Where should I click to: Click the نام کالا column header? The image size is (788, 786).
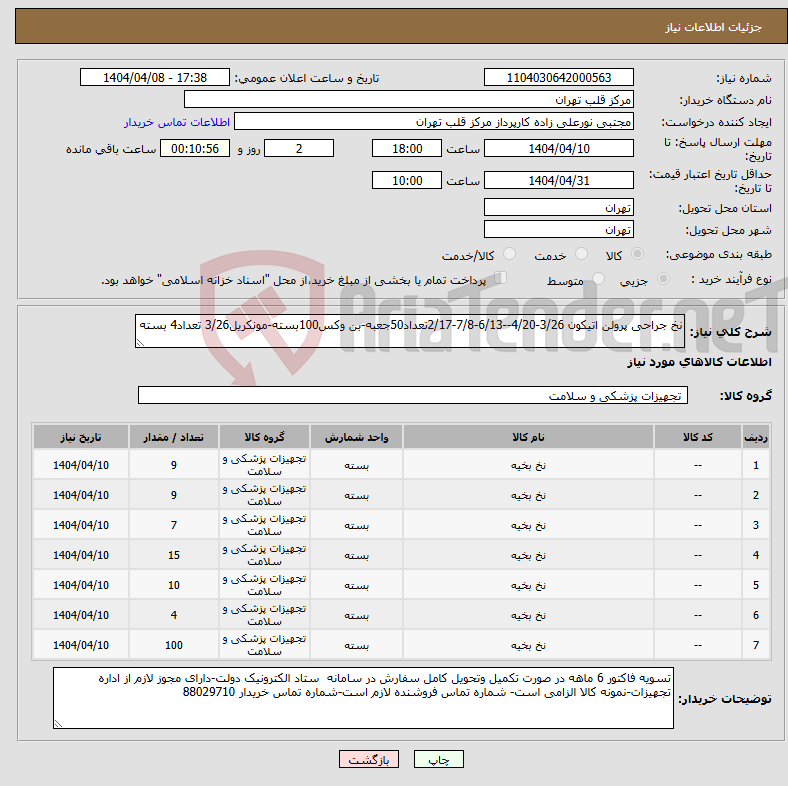pyautogui.click(x=528, y=437)
